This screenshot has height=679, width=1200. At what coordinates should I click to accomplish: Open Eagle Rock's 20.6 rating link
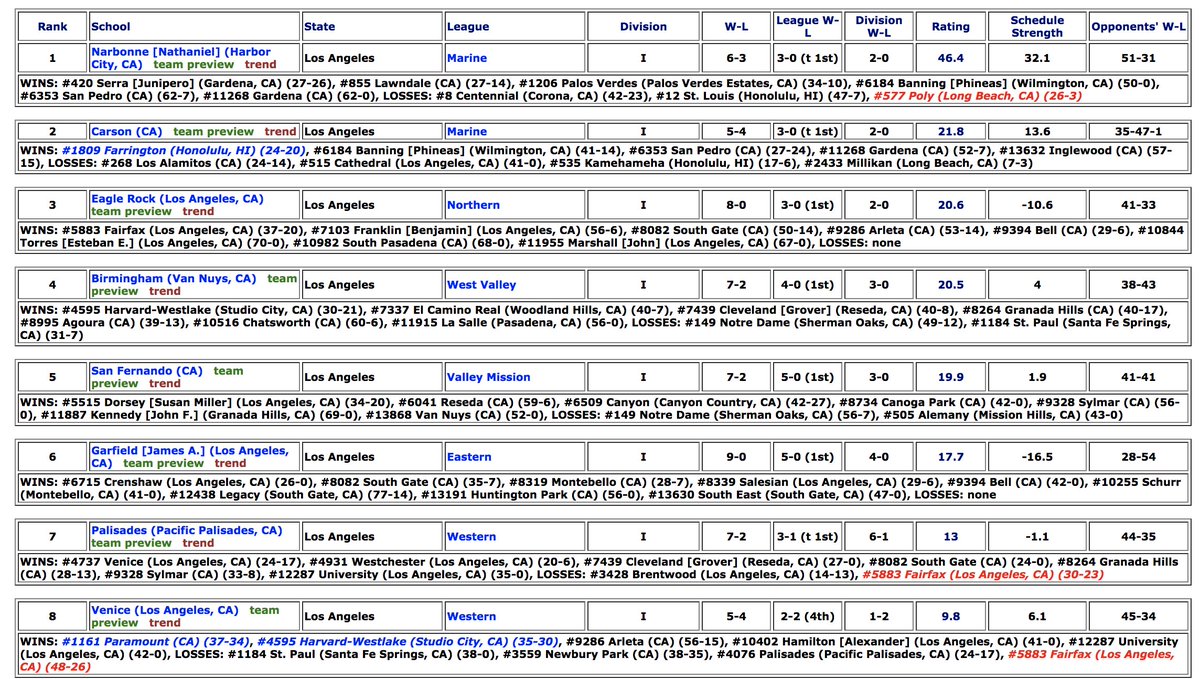(x=950, y=205)
